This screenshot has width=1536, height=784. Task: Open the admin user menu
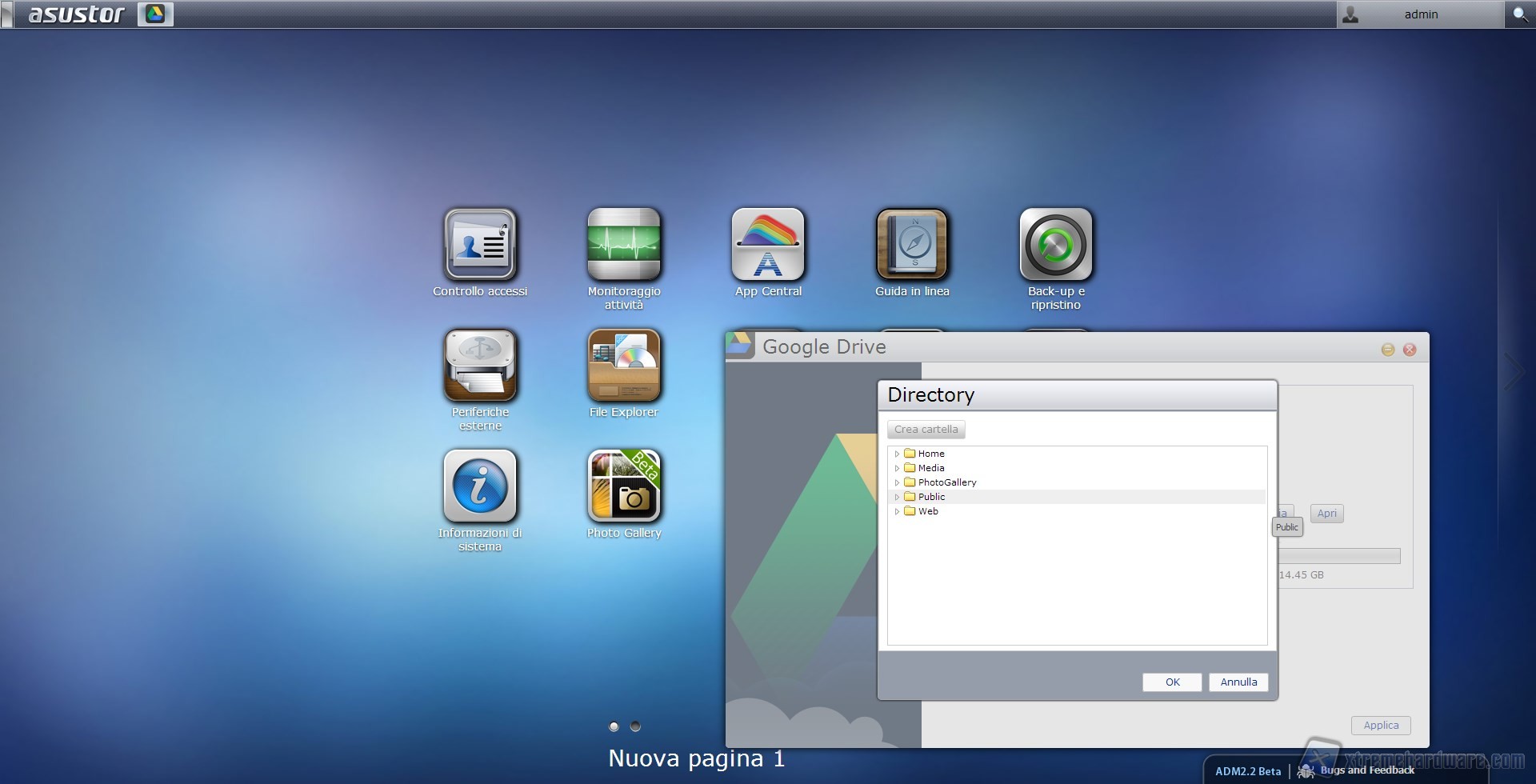click(1420, 14)
